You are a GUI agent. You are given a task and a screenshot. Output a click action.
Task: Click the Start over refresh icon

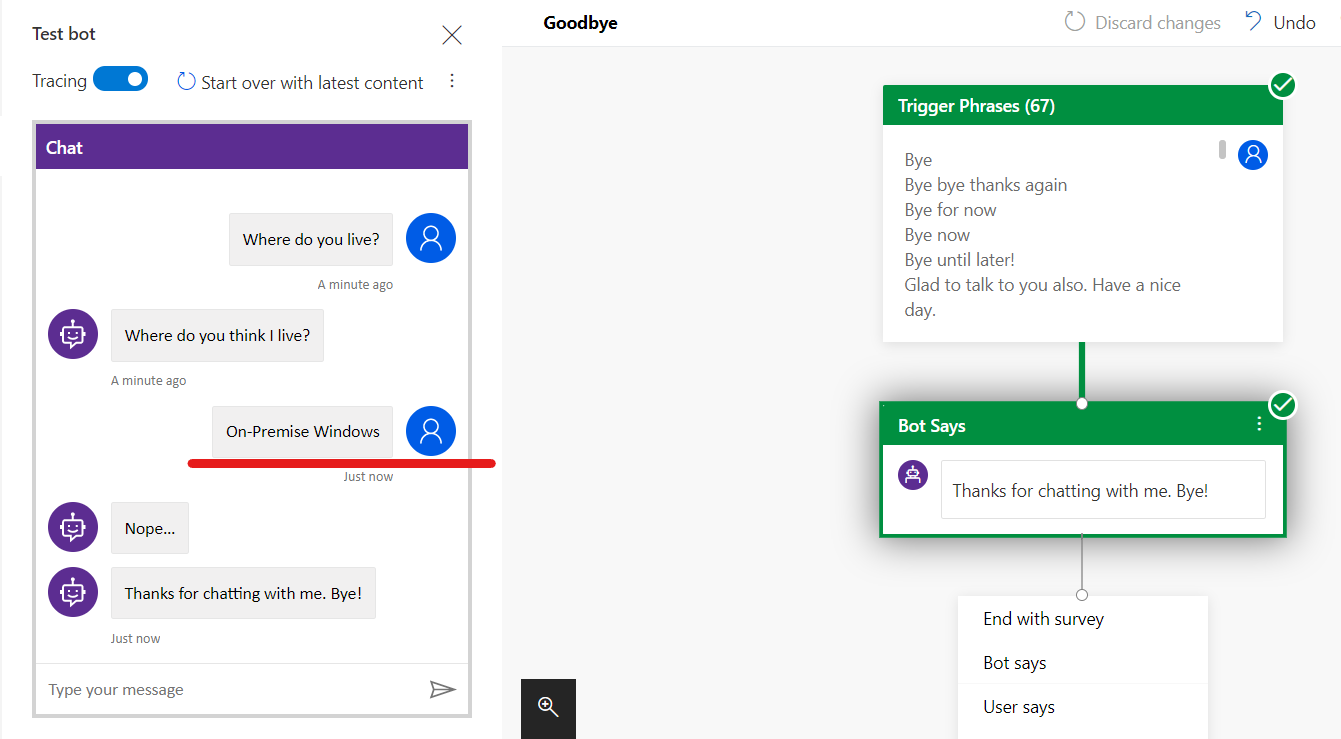point(186,81)
